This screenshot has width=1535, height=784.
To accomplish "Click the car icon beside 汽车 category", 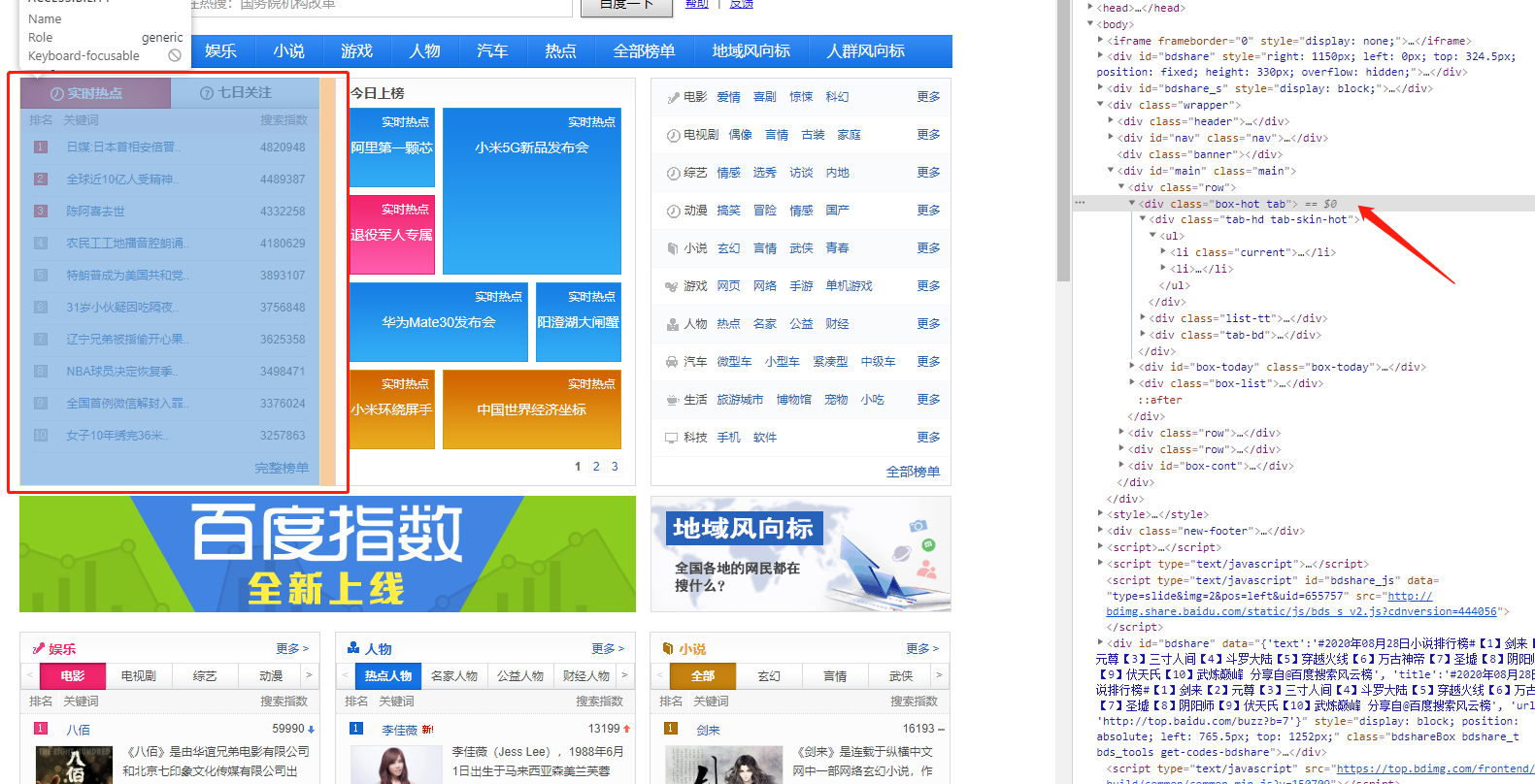I will pyautogui.click(x=672, y=362).
